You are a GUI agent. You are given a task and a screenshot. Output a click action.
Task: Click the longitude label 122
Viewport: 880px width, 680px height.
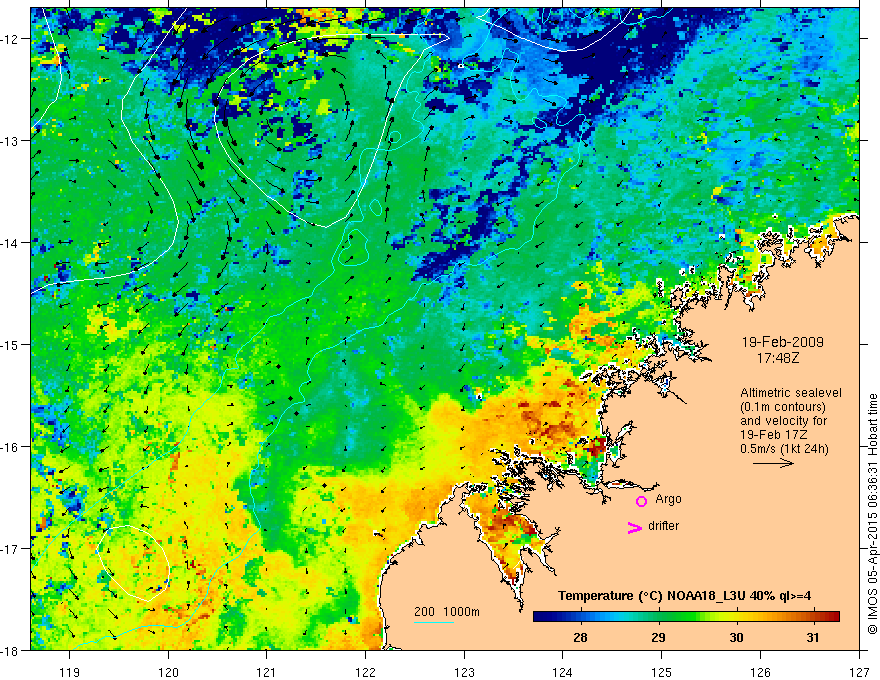(x=365, y=672)
